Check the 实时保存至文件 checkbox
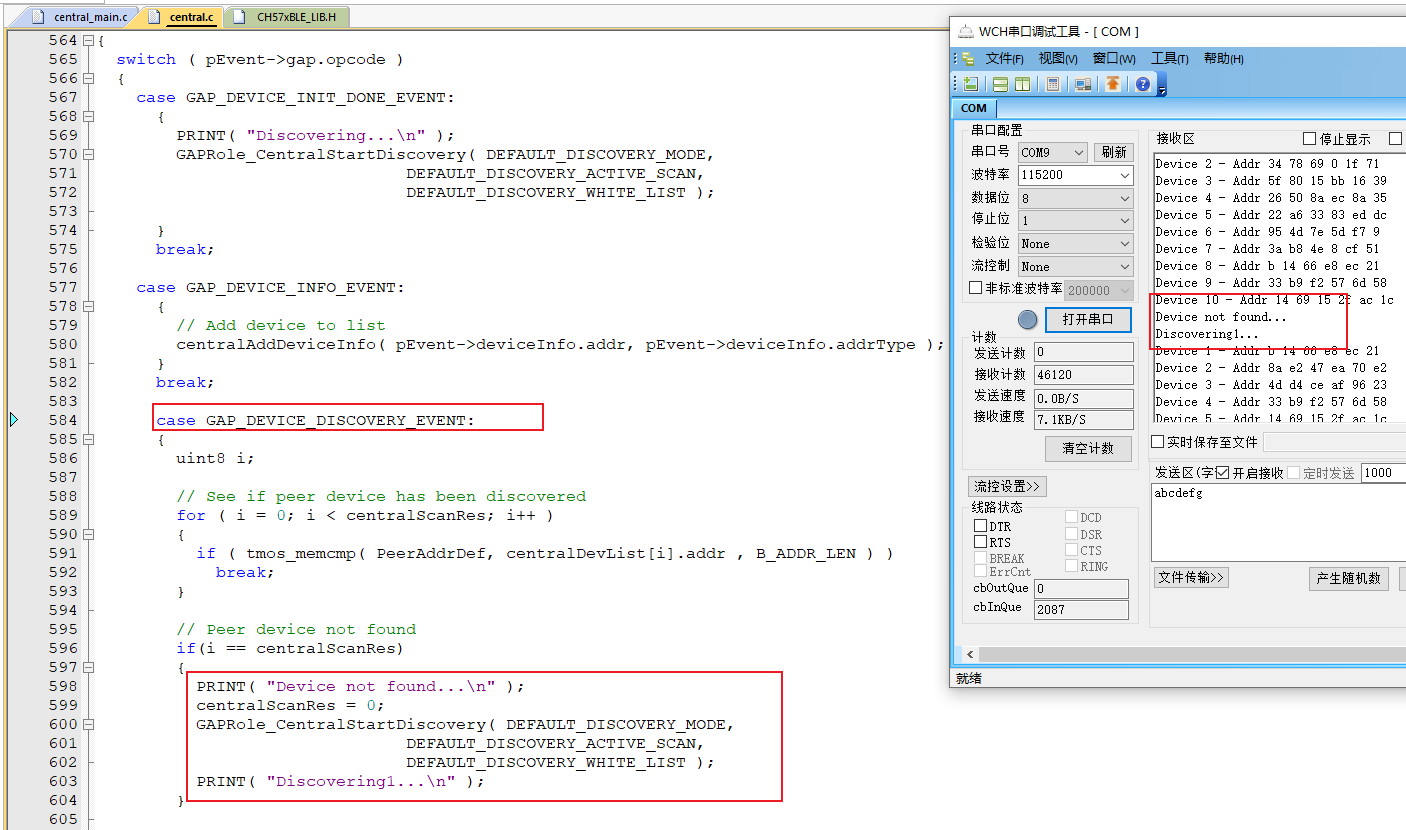 (x=1158, y=442)
